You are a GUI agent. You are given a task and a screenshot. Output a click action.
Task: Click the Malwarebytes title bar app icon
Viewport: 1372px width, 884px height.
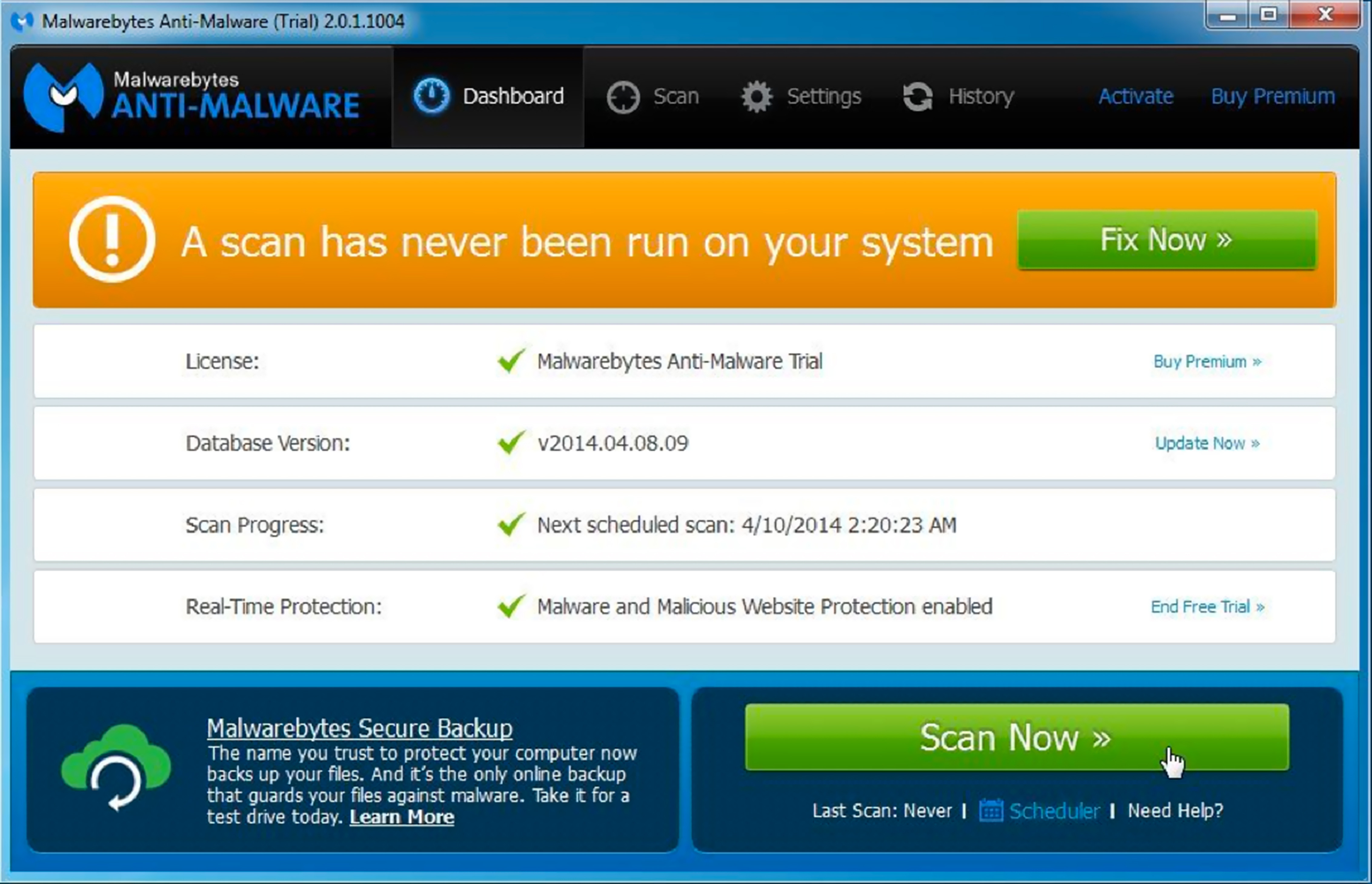[22, 22]
